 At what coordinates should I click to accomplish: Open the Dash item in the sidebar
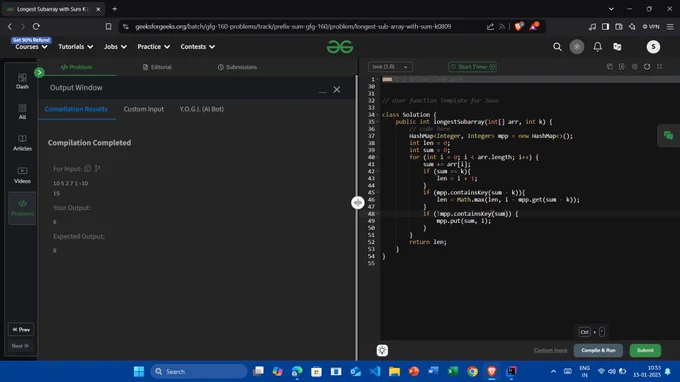(22, 81)
